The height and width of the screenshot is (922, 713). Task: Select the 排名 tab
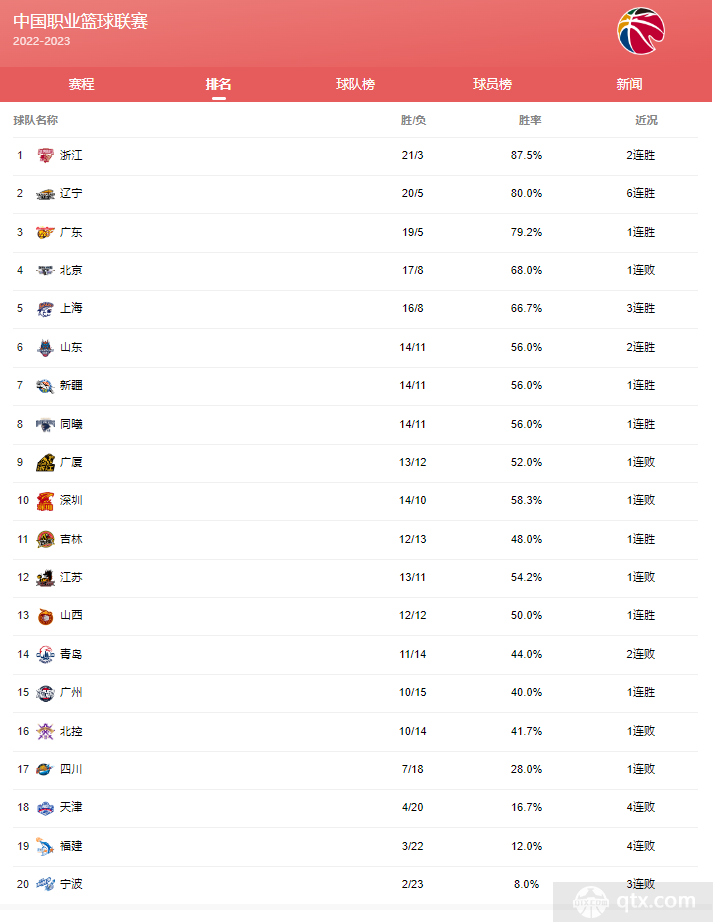coord(219,84)
